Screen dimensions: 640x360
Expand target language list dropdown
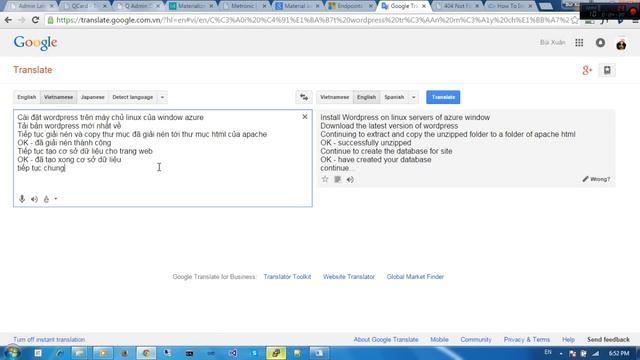413,97
